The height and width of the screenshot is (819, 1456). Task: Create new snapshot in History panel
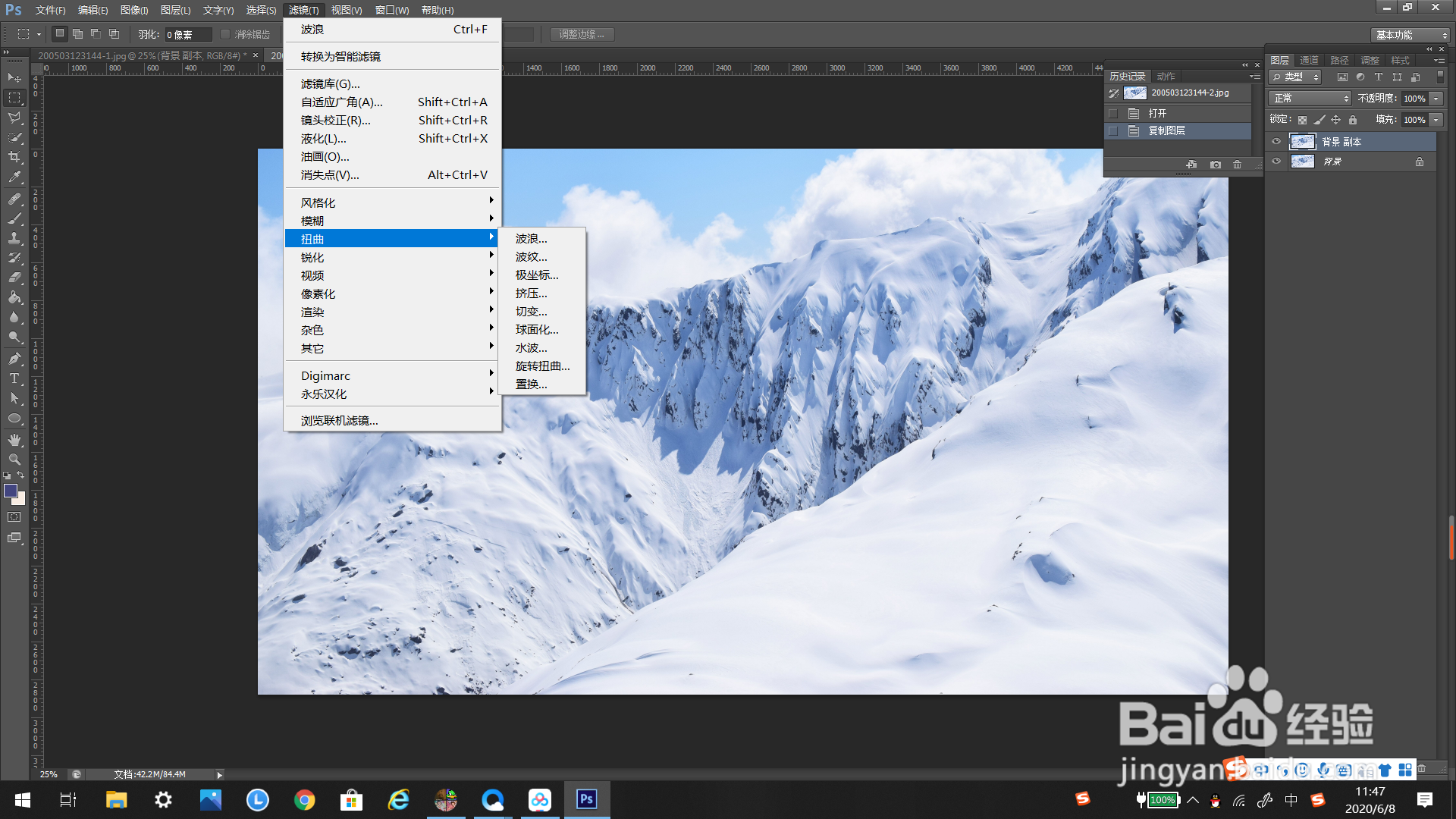(x=1216, y=165)
